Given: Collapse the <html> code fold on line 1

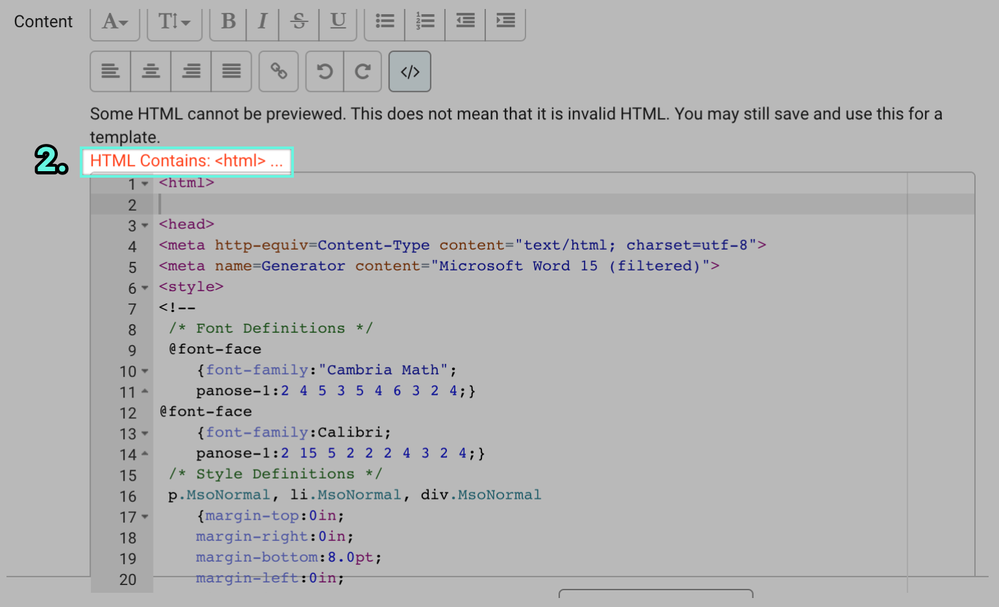Looking at the screenshot, I should pos(143,183).
